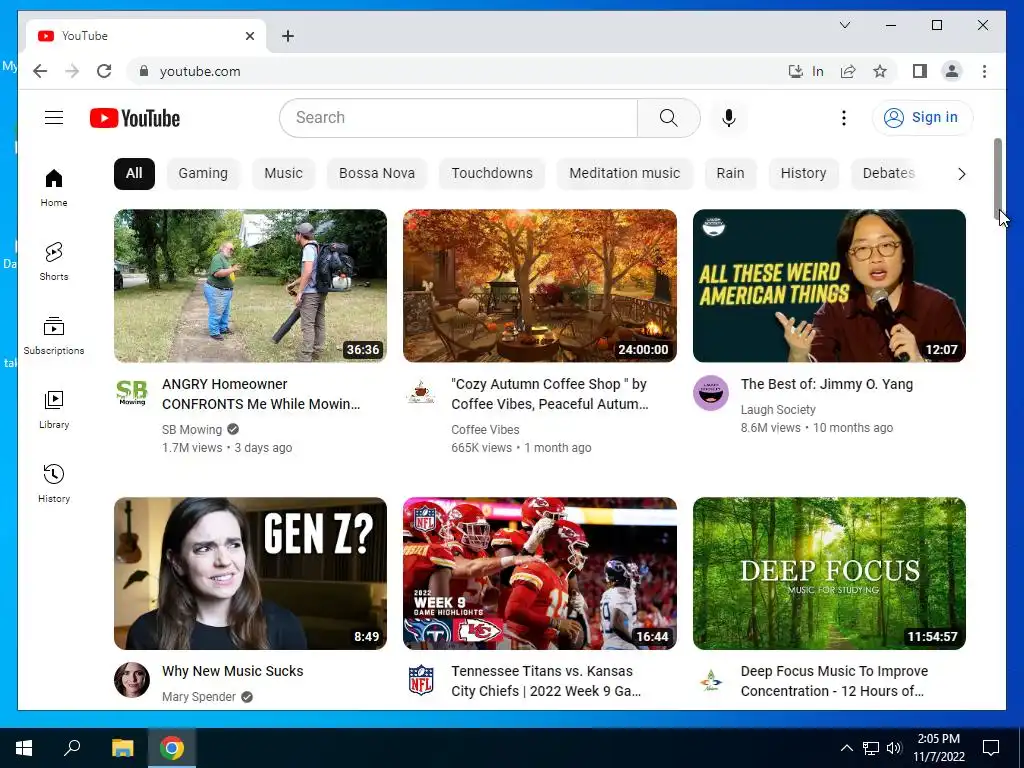Open Laugh Society channel name link

pyautogui.click(x=778, y=409)
